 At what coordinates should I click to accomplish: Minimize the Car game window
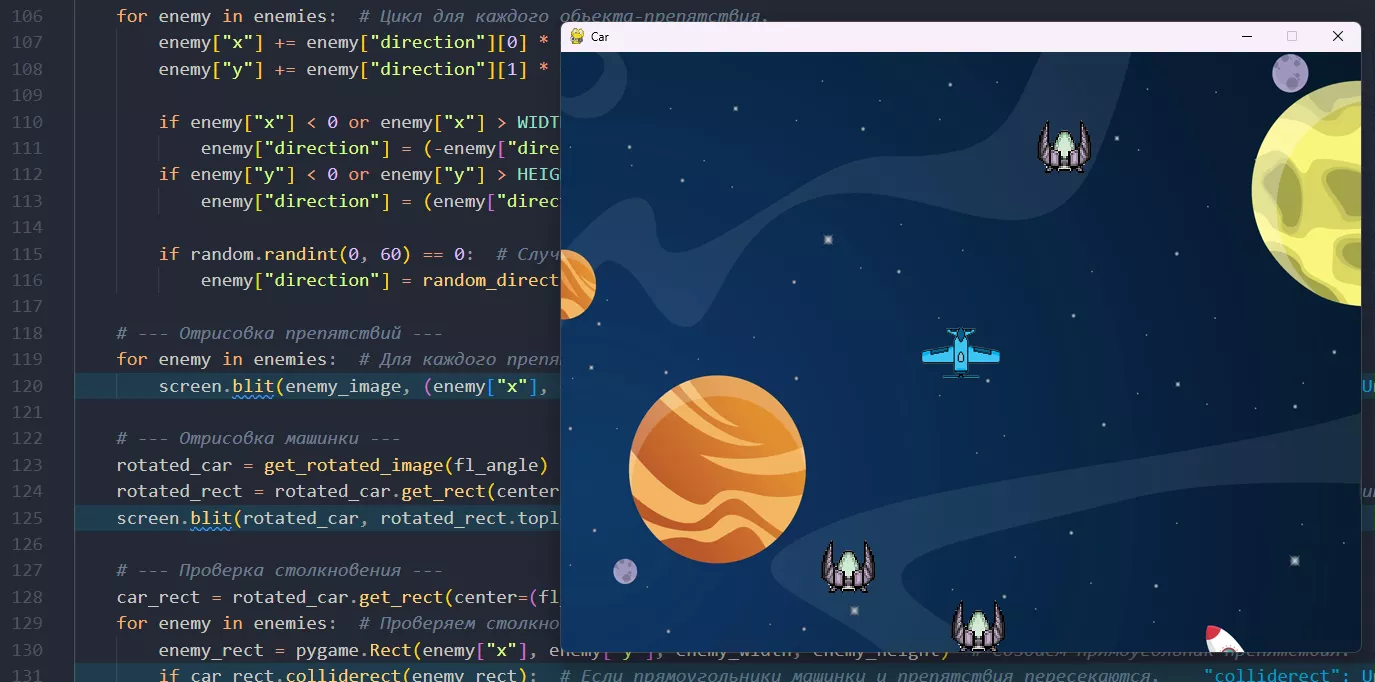click(1245, 36)
